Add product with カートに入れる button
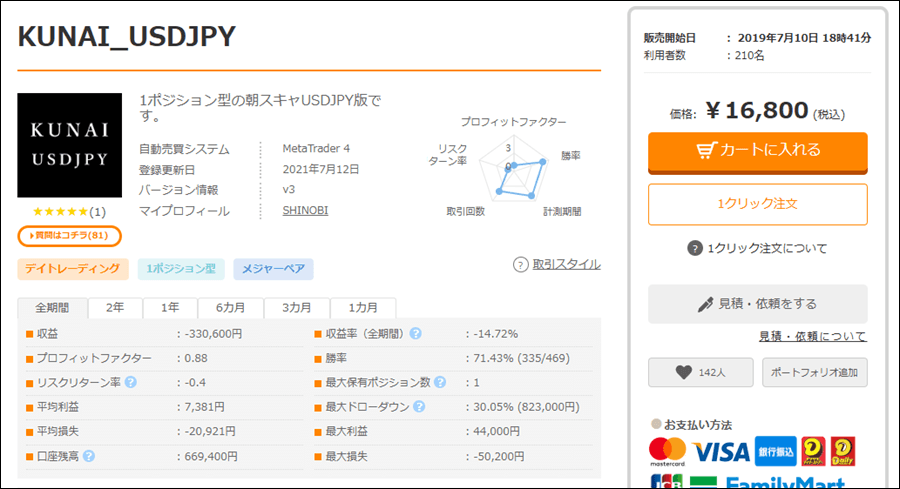The image size is (900, 489). (758, 153)
